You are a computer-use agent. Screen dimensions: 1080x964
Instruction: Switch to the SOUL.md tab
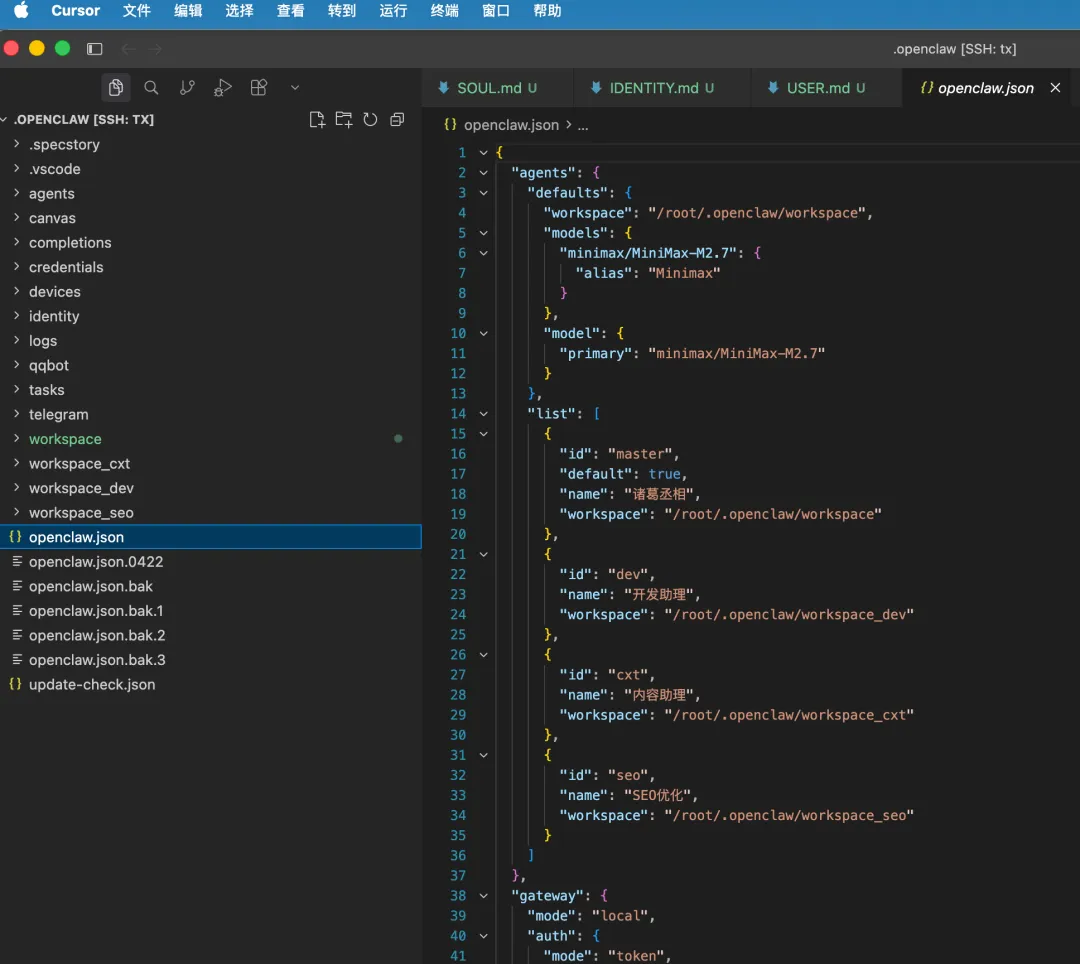click(x=488, y=88)
